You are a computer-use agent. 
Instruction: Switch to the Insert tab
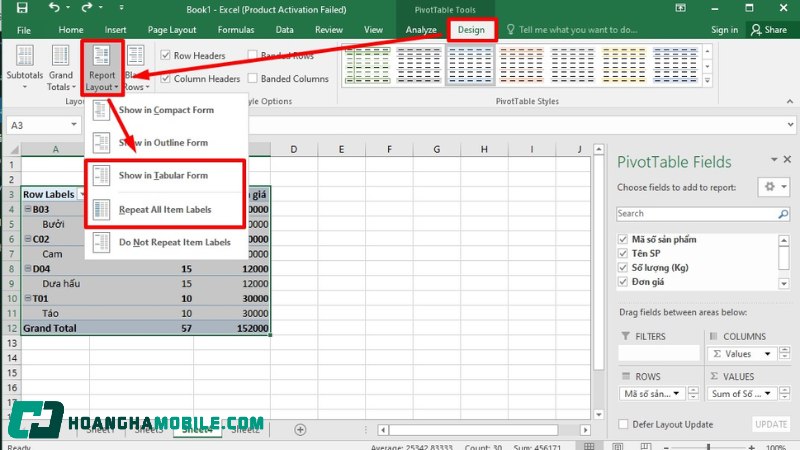click(x=115, y=30)
